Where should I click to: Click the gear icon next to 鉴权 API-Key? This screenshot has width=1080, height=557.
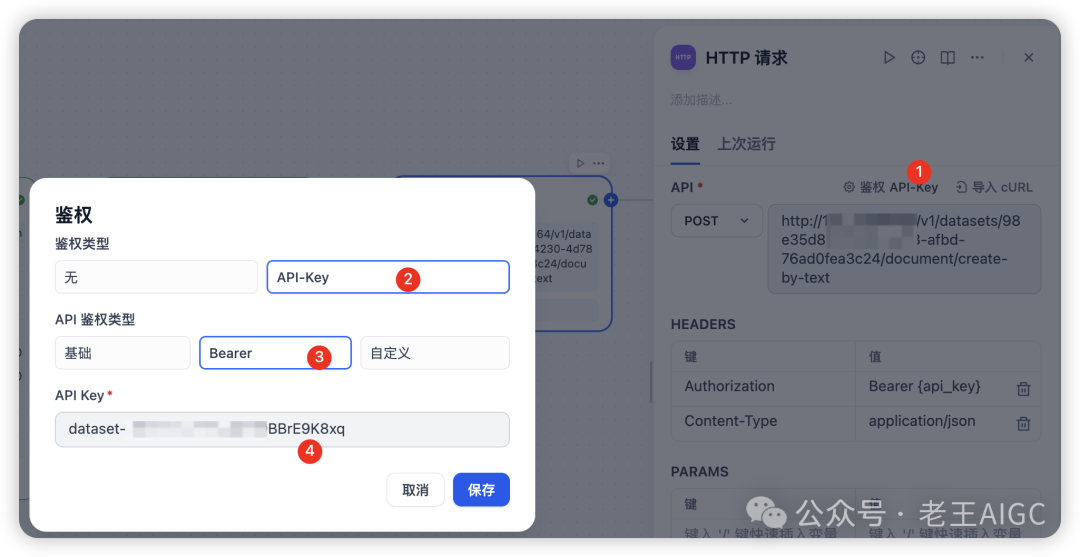849,187
